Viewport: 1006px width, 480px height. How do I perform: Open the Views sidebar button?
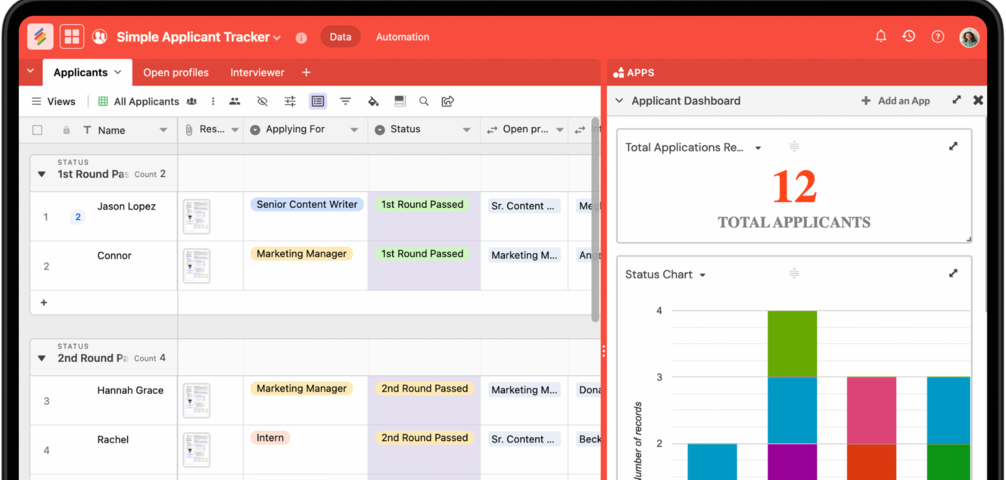pyautogui.click(x=53, y=102)
